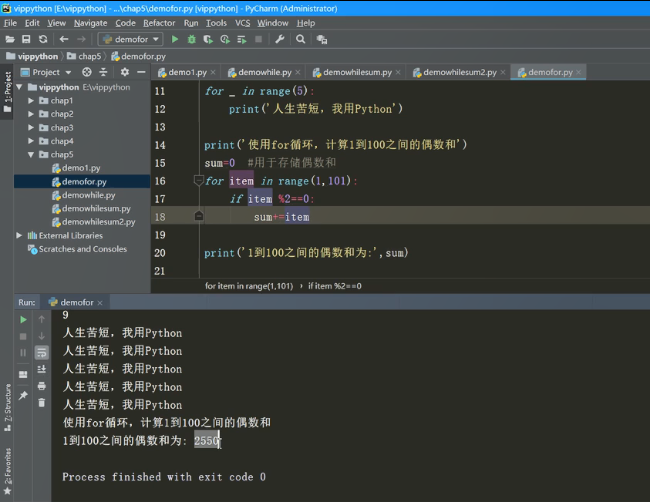This screenshot has height=502, width=650.
Task: Click chap5 in the breadcrumb path
Action: 85,56
